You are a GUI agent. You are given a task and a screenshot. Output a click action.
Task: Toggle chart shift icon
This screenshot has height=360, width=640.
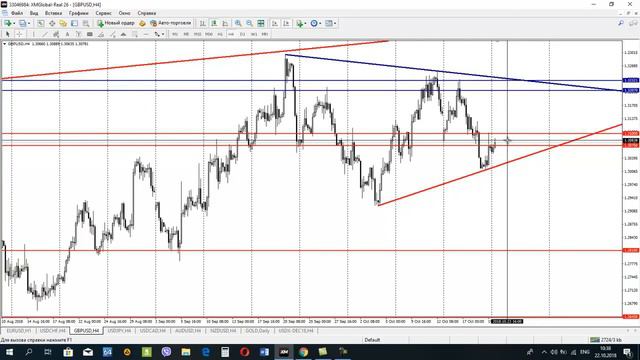[286, 23]
